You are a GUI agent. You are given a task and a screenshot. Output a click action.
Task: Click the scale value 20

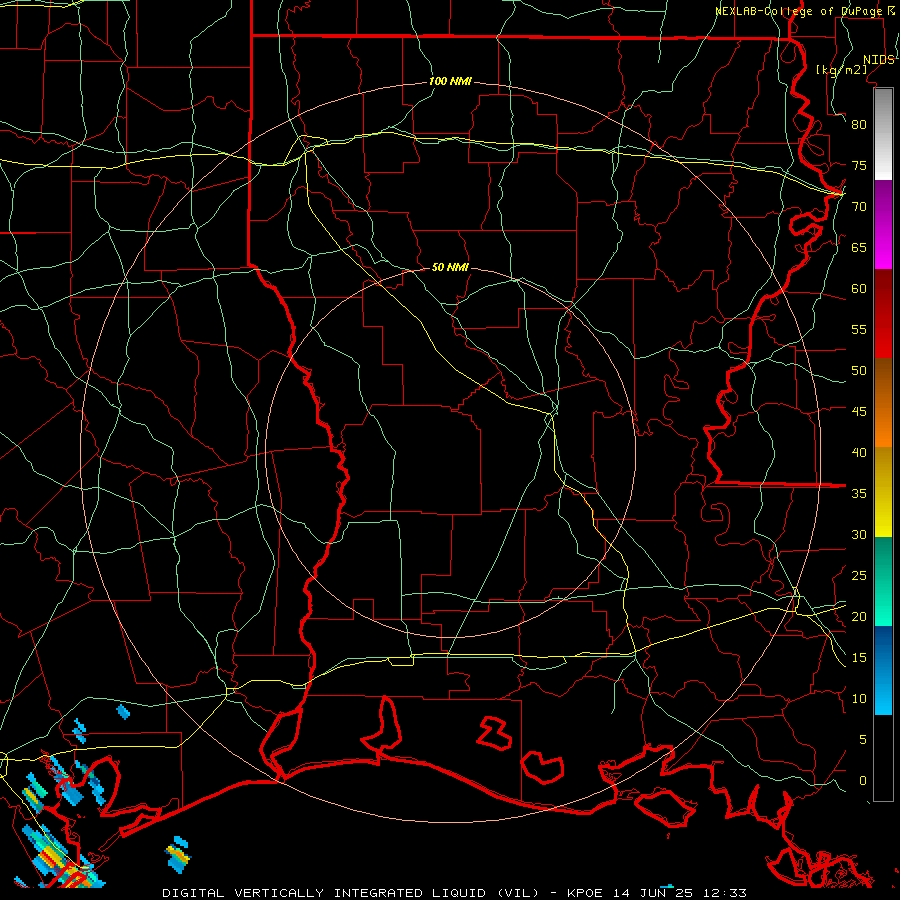[x=859, y=616]
